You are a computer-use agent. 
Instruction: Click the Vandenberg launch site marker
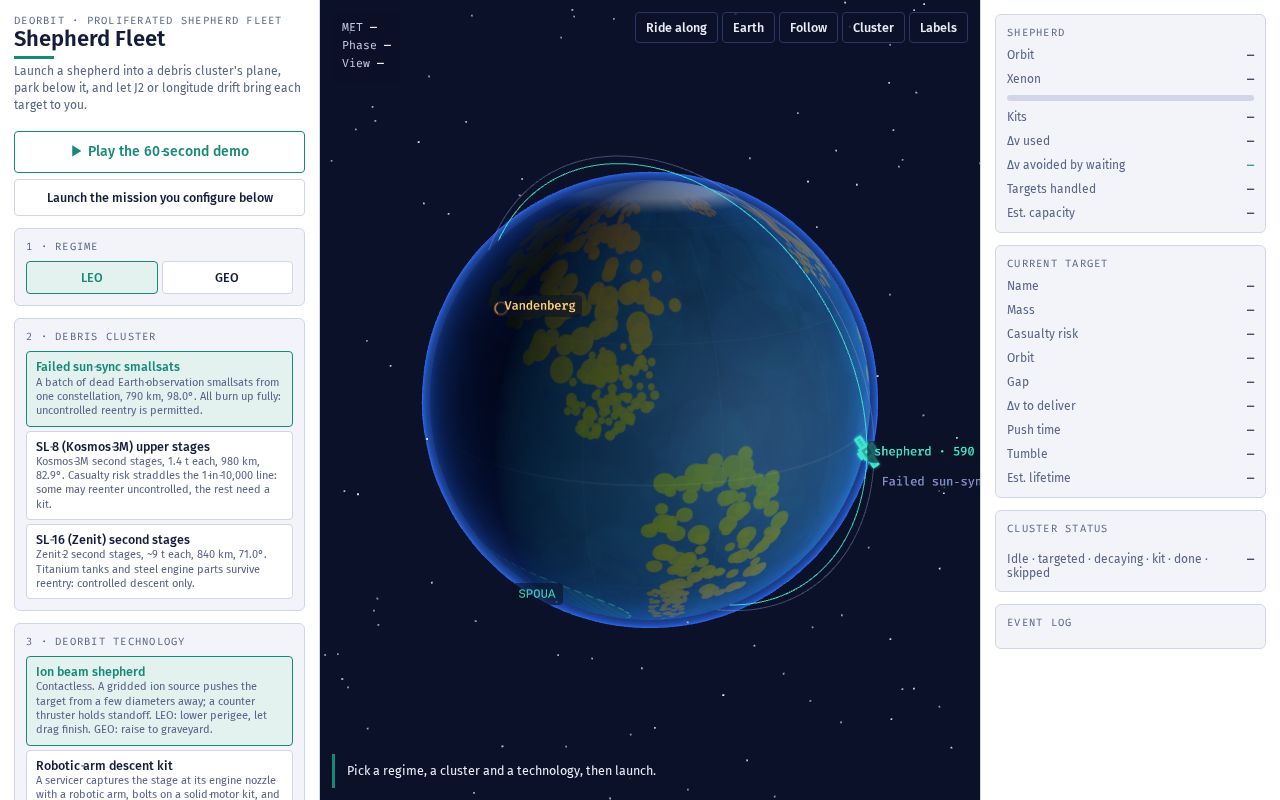point(501,308)
